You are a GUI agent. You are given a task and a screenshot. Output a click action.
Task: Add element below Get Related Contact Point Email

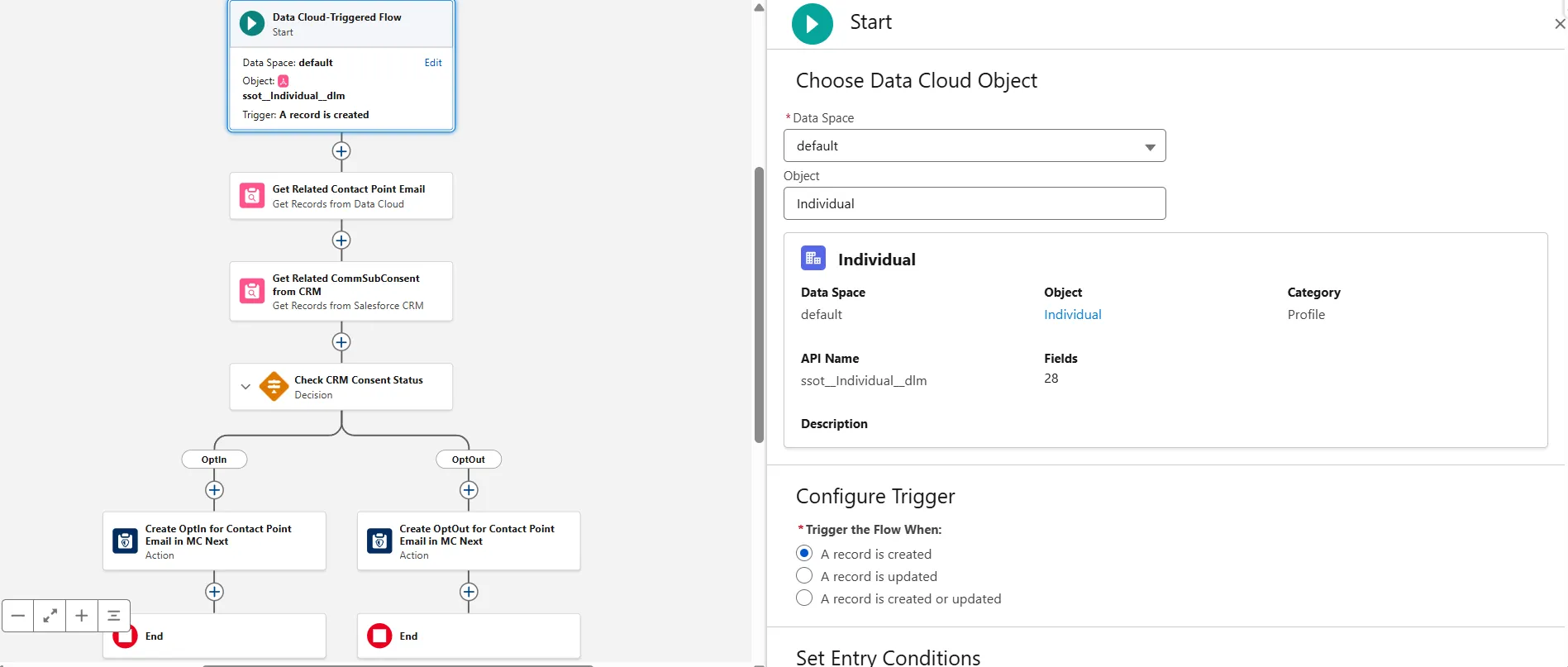click(341, 241)
